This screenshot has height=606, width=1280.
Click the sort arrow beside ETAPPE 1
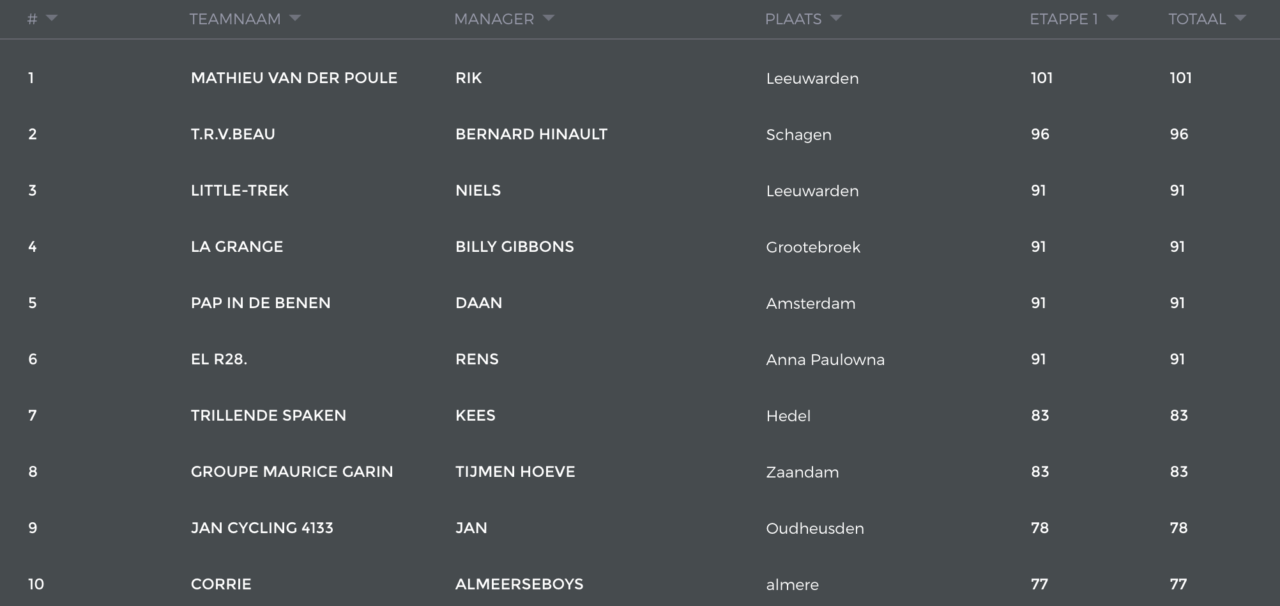click(x=1112, y=18)
